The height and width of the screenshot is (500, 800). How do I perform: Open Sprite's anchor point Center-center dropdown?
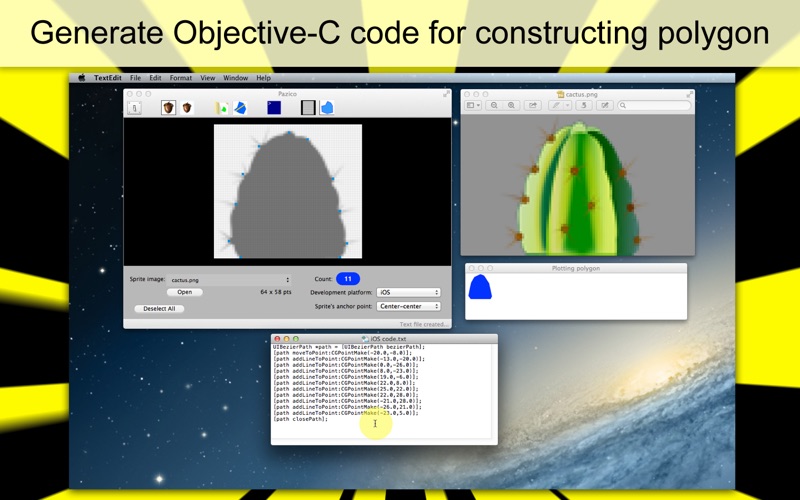[408, 306]
